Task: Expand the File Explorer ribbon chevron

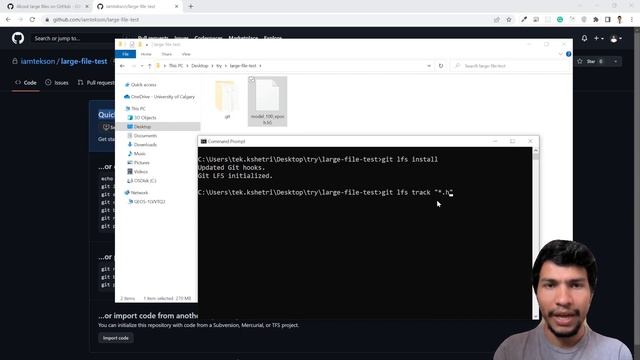Action: coord(560,54)
